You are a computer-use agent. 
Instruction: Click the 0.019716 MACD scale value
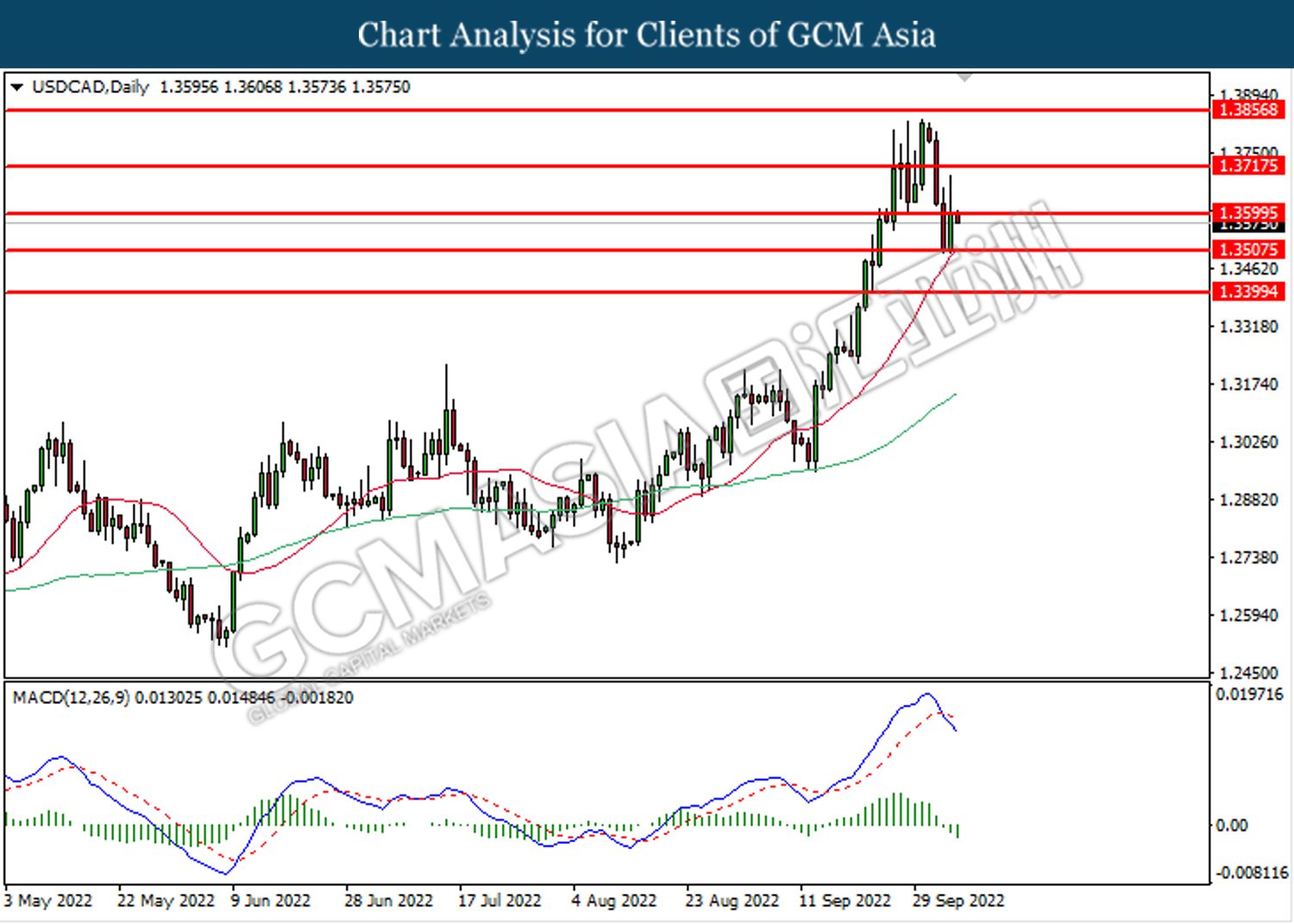[1249, 694]
